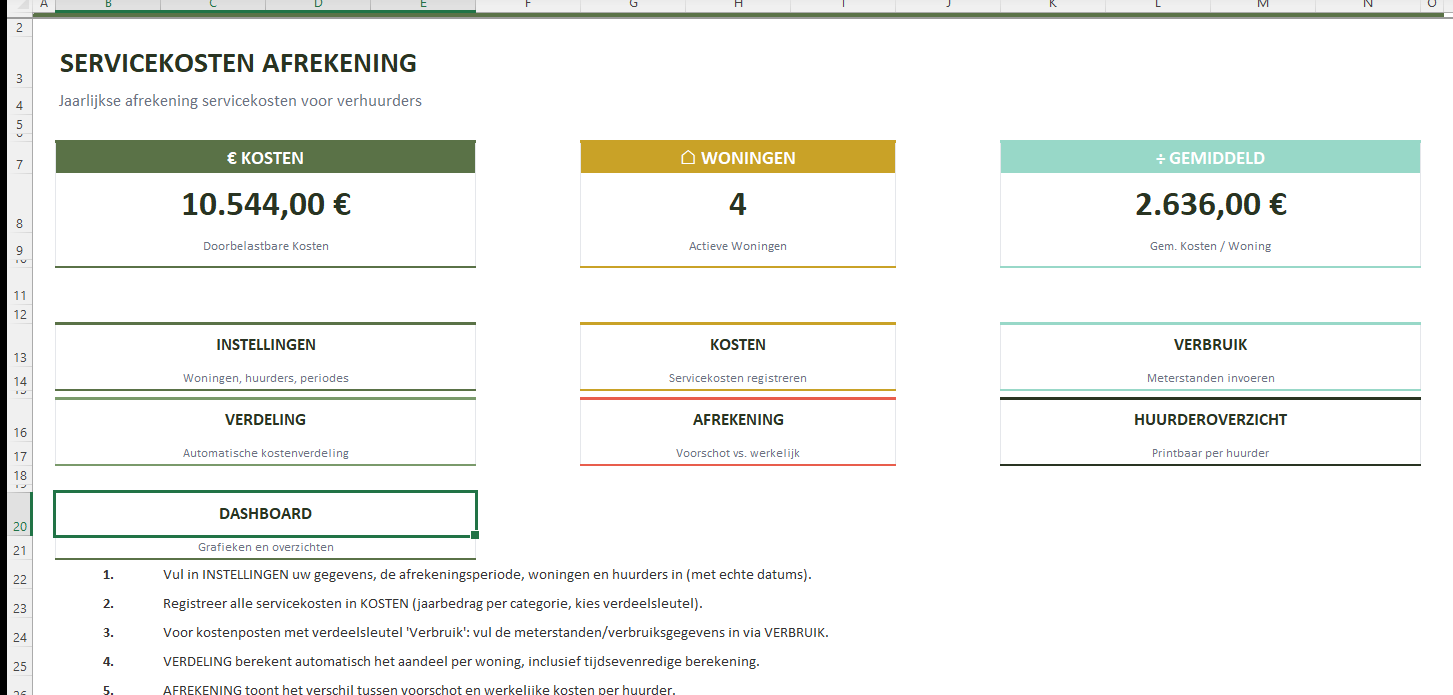Click the fill handle of the DASHBOARD cell
1453x695 pixels.
click(x=475, y=535)
